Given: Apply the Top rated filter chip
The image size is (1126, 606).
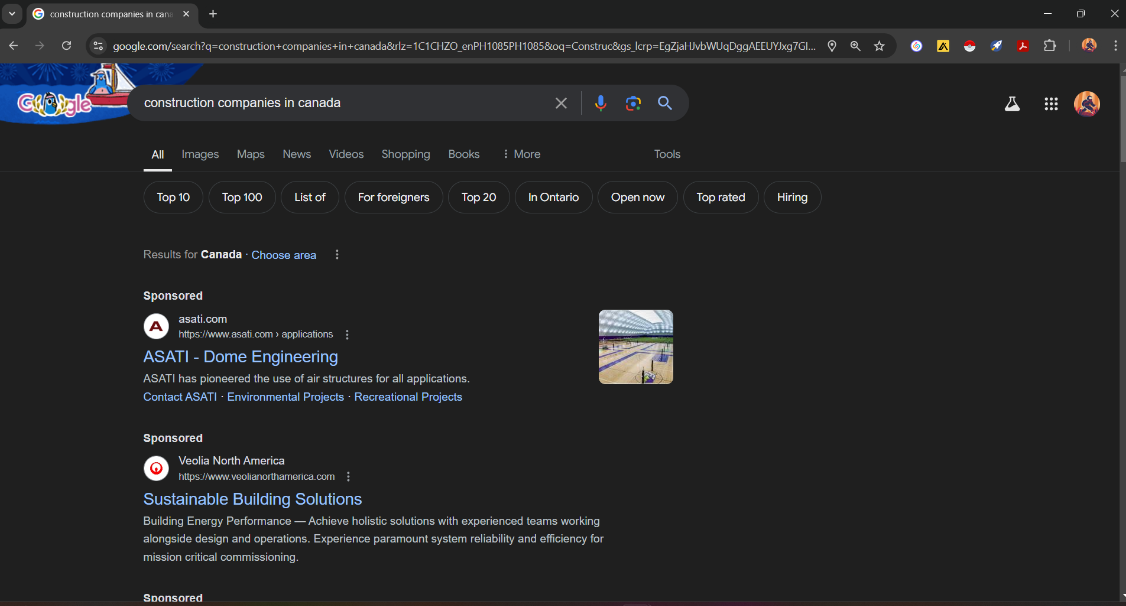Looking at the screenshot, I should pos(720,197).
